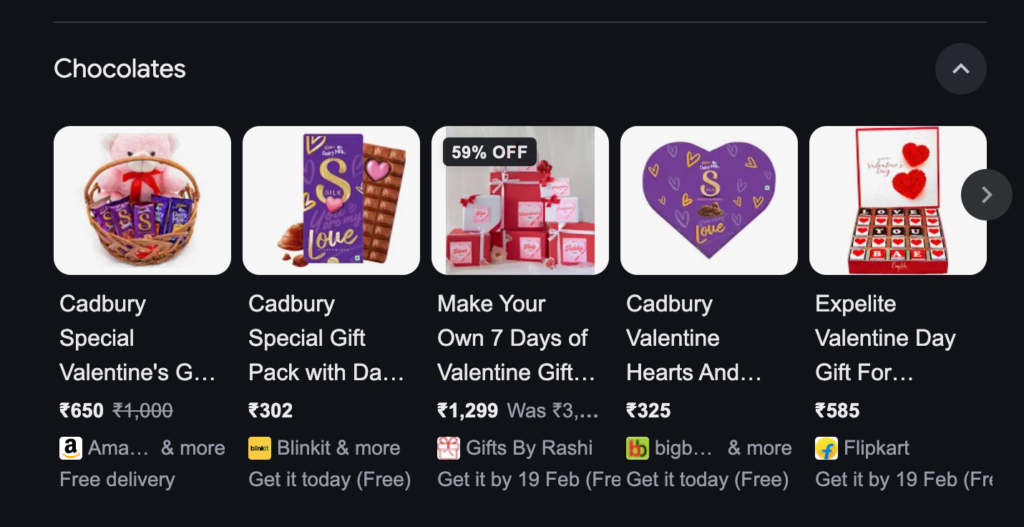Open Cadbury Special Valentine's G… title
The width and height of the screenshot is (1024, 527).
click(138, 338)
